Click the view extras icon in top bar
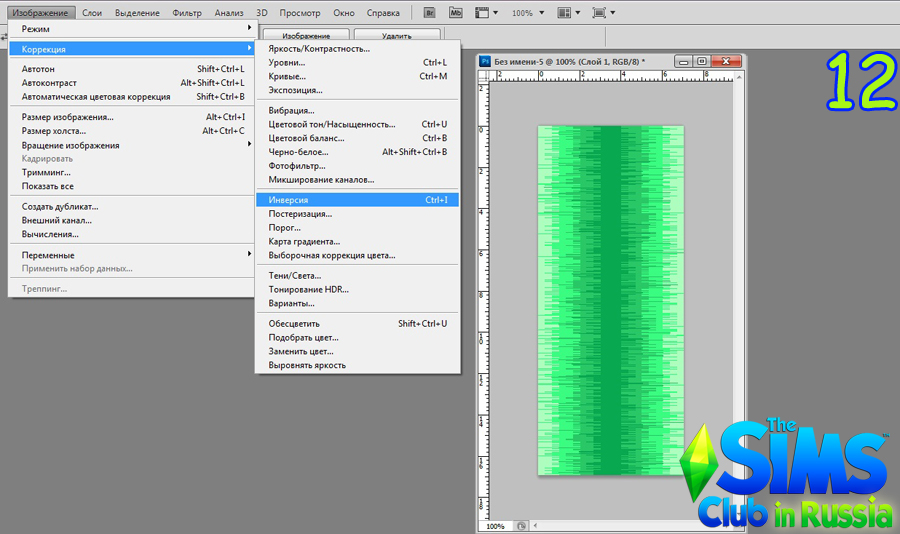The image size is (900, 534). tap(485, 13)
